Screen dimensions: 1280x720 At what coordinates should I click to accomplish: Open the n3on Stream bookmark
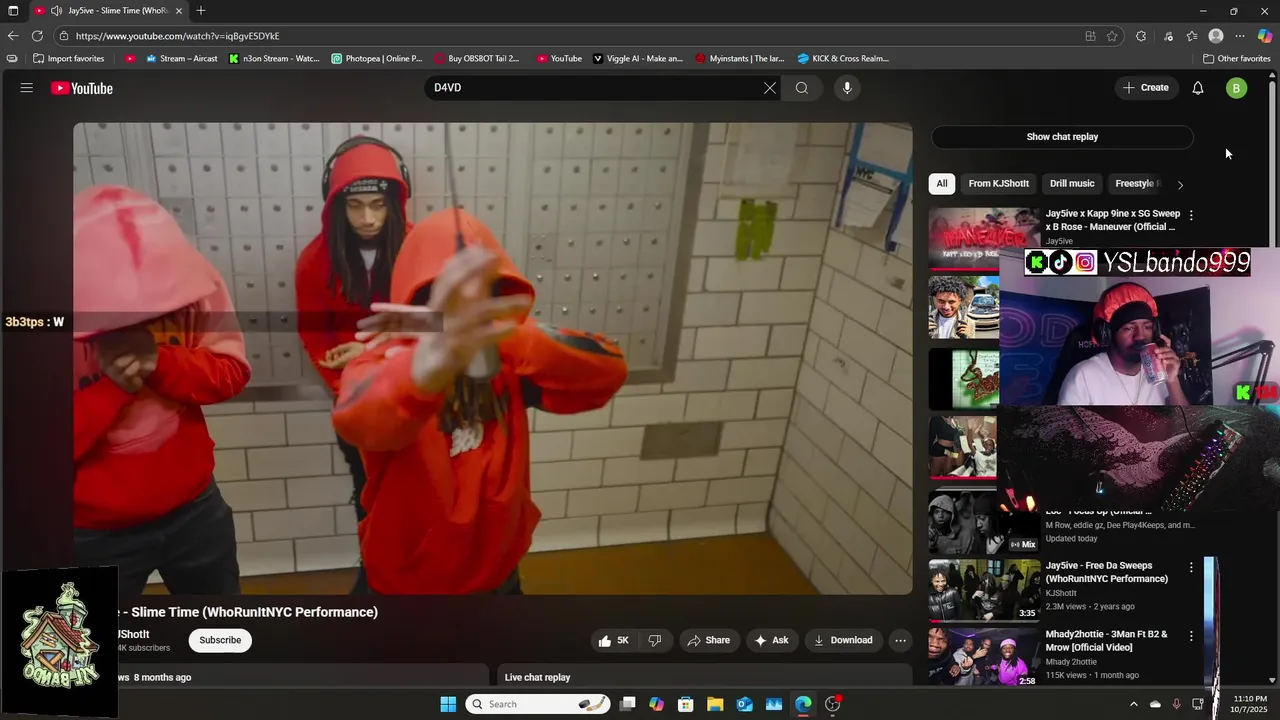point(274,59)
